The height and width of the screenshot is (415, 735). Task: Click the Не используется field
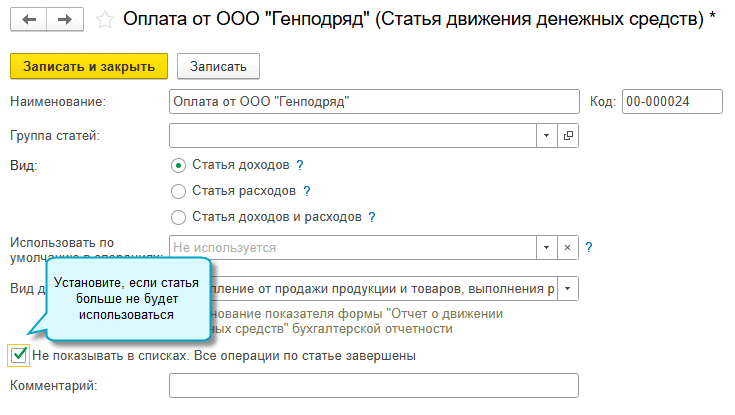point(352,247)
